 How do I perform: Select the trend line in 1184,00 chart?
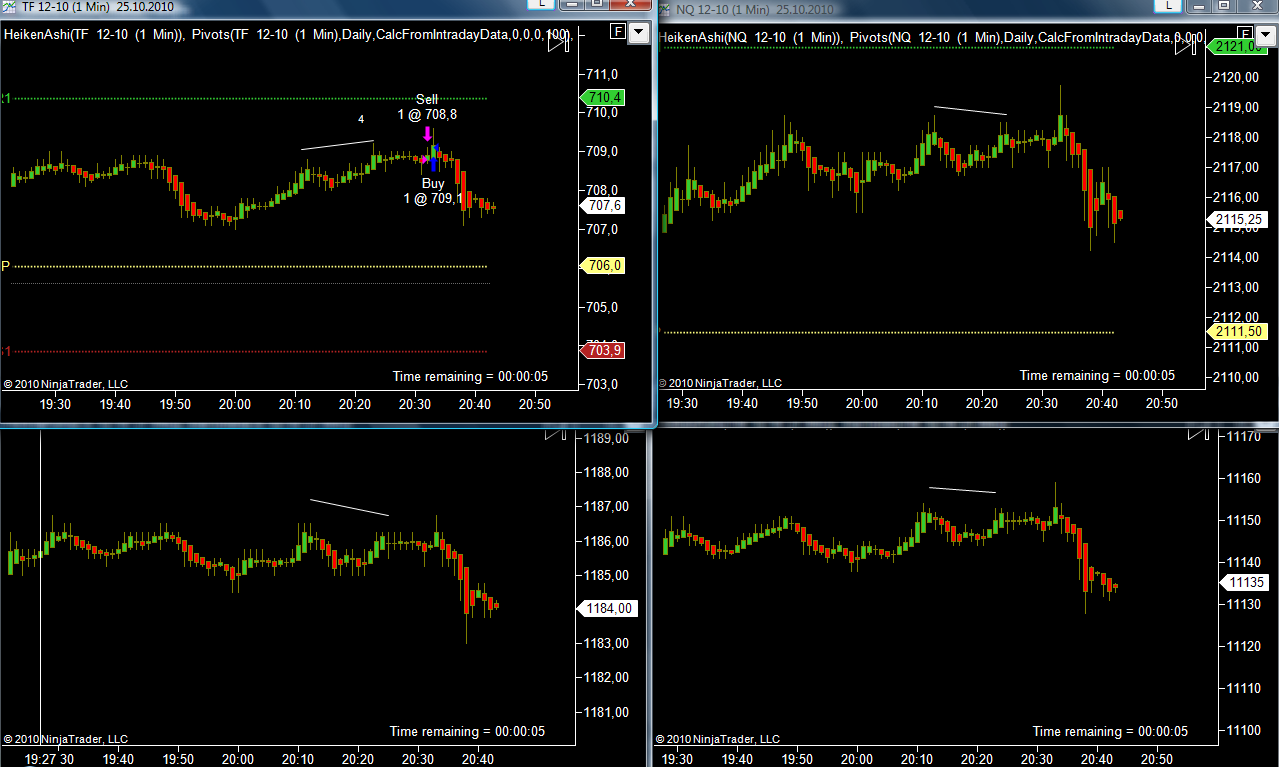click(x=349, y=507)
